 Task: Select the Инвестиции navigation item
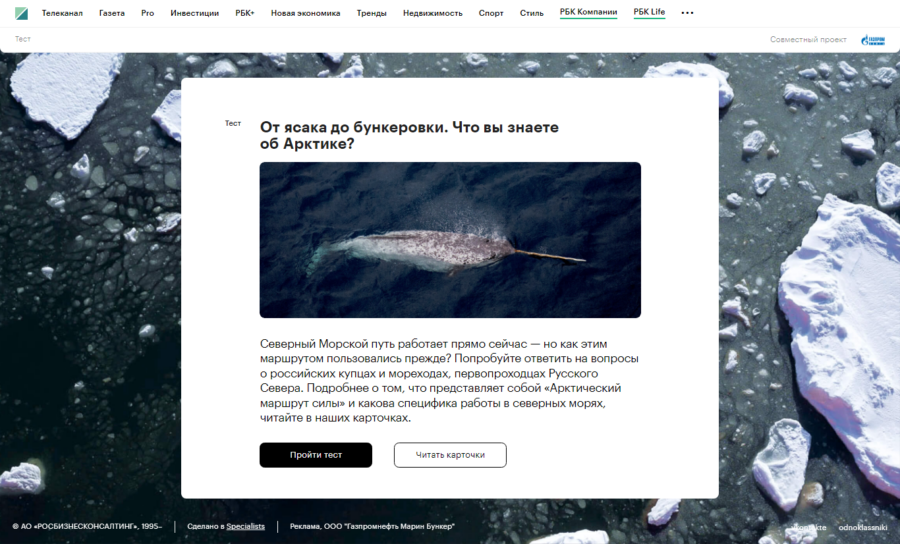[x=195, y=13]
